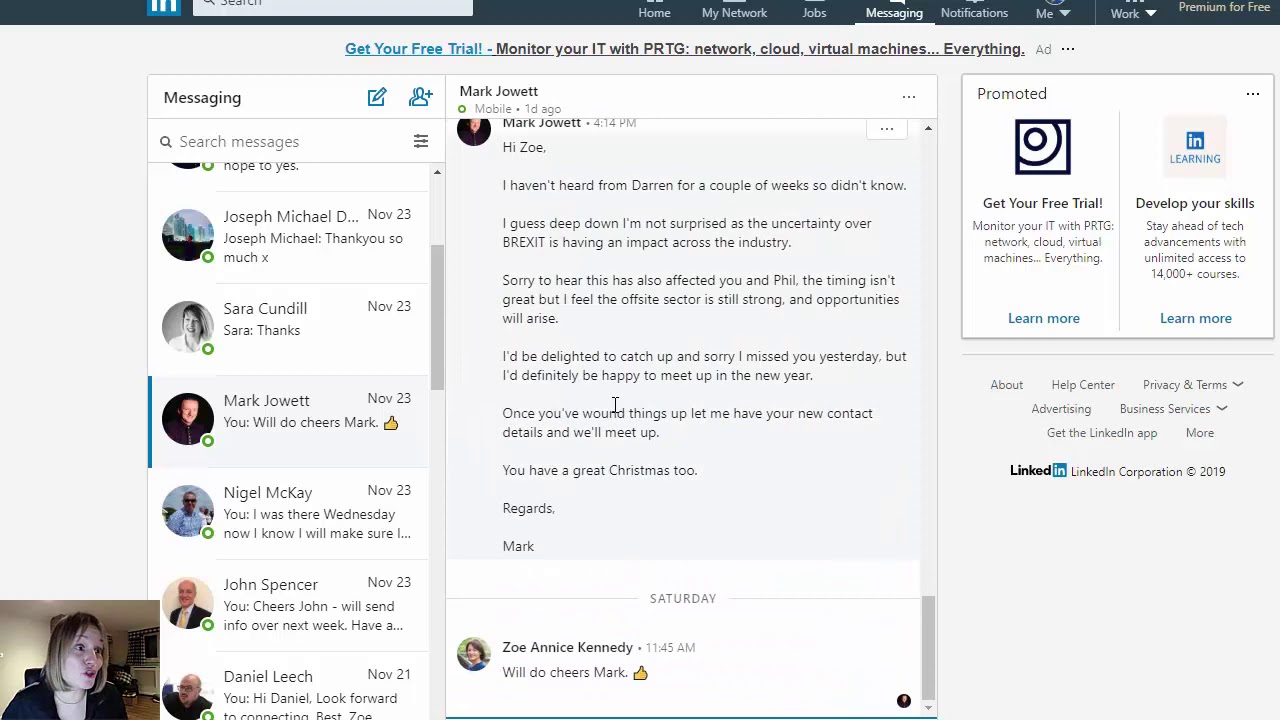Open options ellipsis on Mark Jowett's 4:14 PM message
Image resolution: width=1280 pixels, height=720 pixels.
click(886, 129)
